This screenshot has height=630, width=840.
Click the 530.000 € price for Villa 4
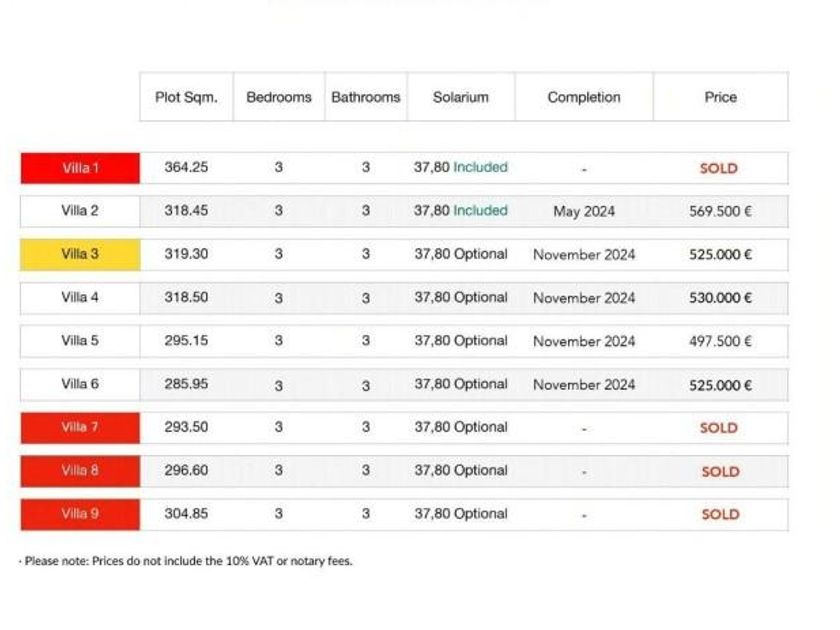click(x=720, y=298)
